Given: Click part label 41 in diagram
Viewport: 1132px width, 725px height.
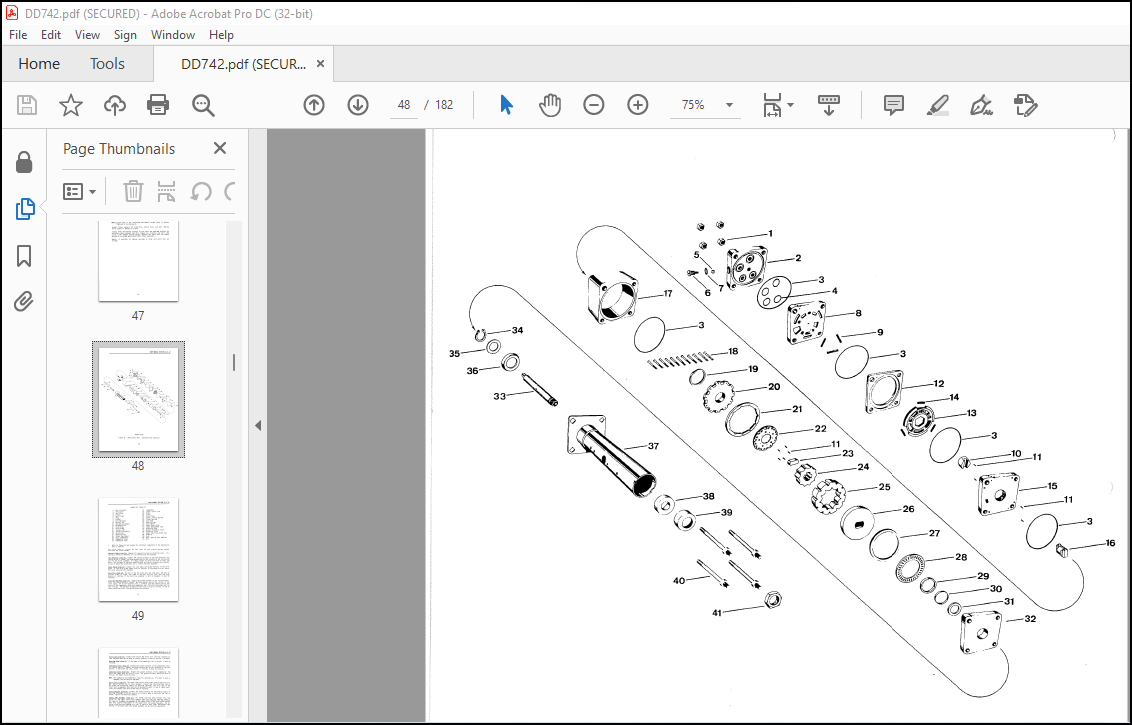Looking at the screenshot, I should [716, 613].
